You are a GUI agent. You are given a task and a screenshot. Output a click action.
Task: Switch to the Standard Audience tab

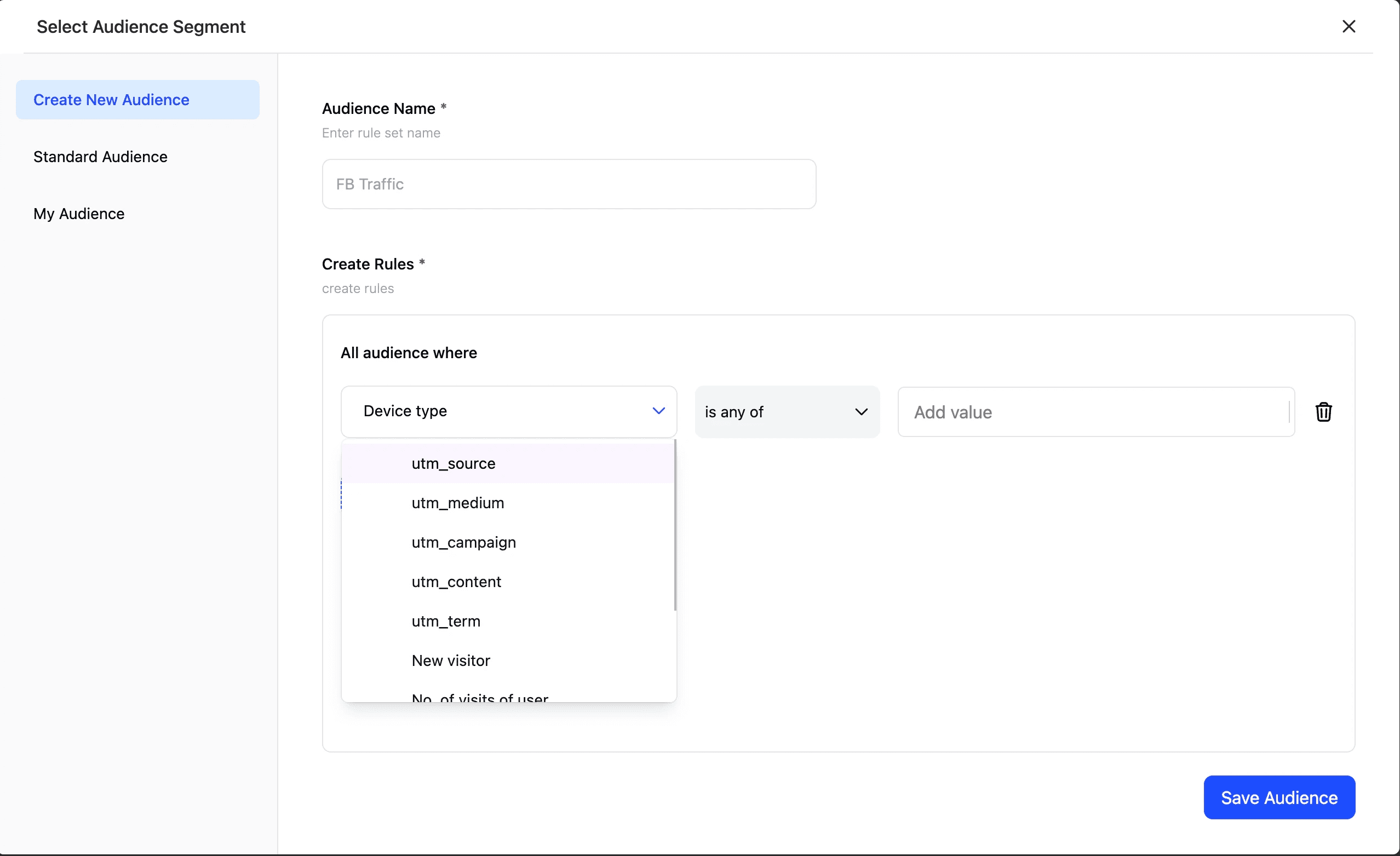[101, 157]
